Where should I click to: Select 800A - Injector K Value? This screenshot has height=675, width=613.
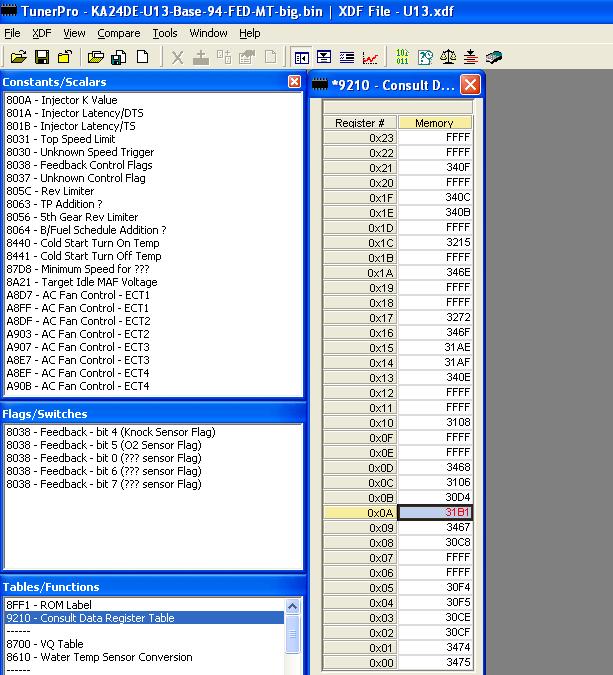pyautogui.click(x=62, y=100)
